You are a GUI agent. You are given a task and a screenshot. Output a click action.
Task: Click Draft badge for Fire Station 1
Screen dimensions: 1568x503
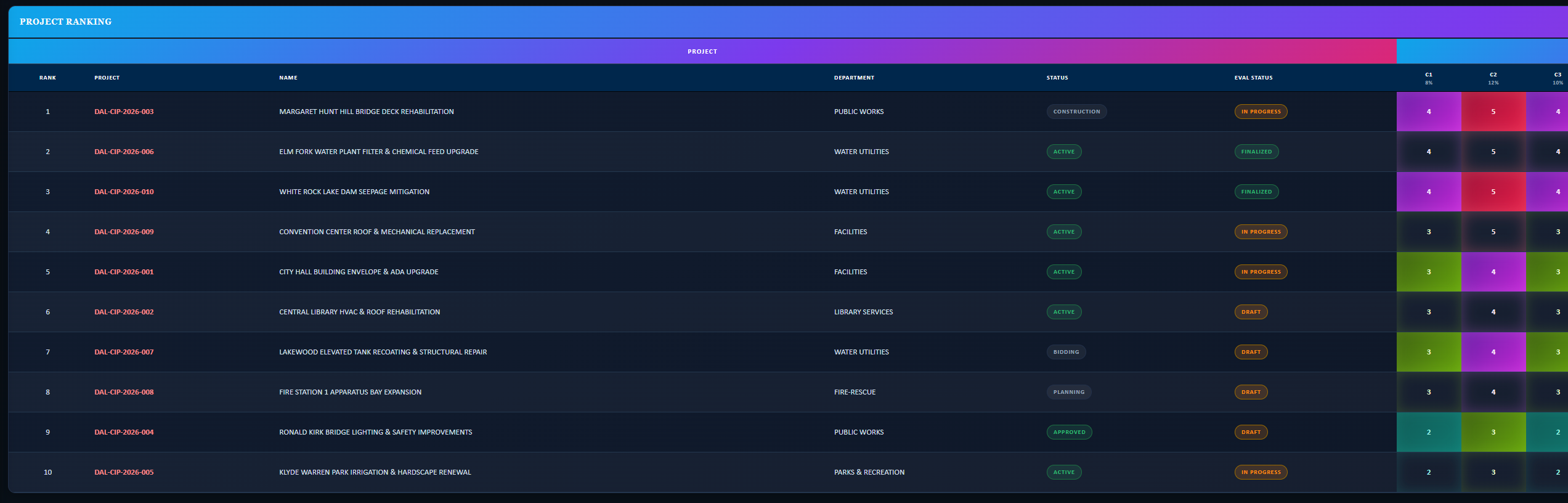pyautogui.click(x=1251, y=392)
